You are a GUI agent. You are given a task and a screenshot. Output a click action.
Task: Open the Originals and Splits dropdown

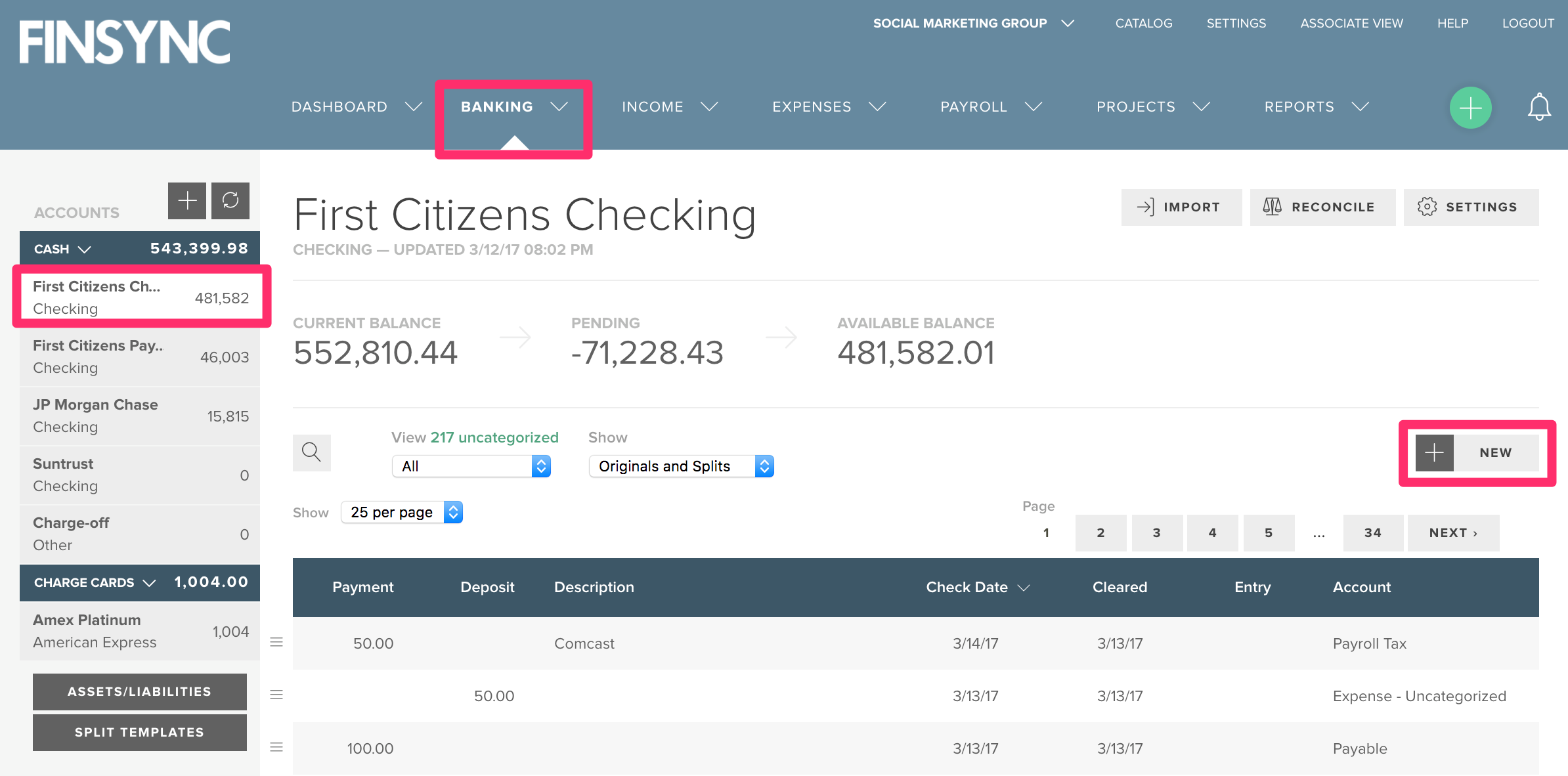pos(681,466)
